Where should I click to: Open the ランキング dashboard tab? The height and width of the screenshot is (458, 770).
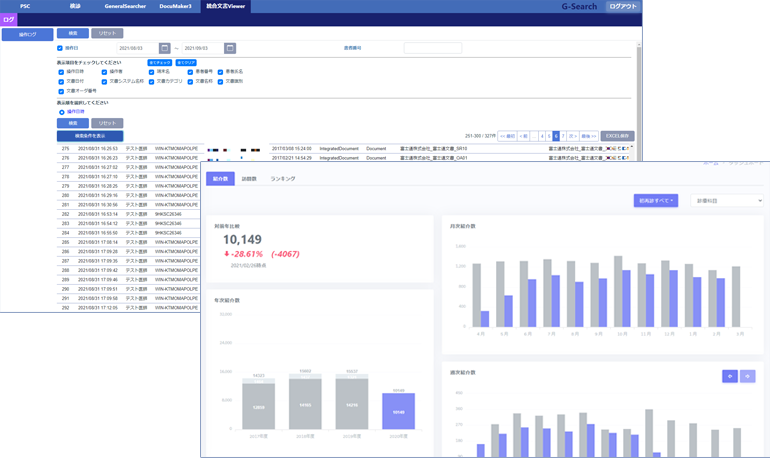pyautogui.click(x=283, y=179)
